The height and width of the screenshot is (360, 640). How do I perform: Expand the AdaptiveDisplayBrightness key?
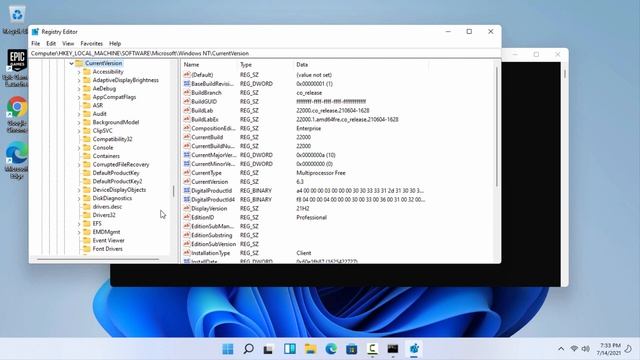79,80
